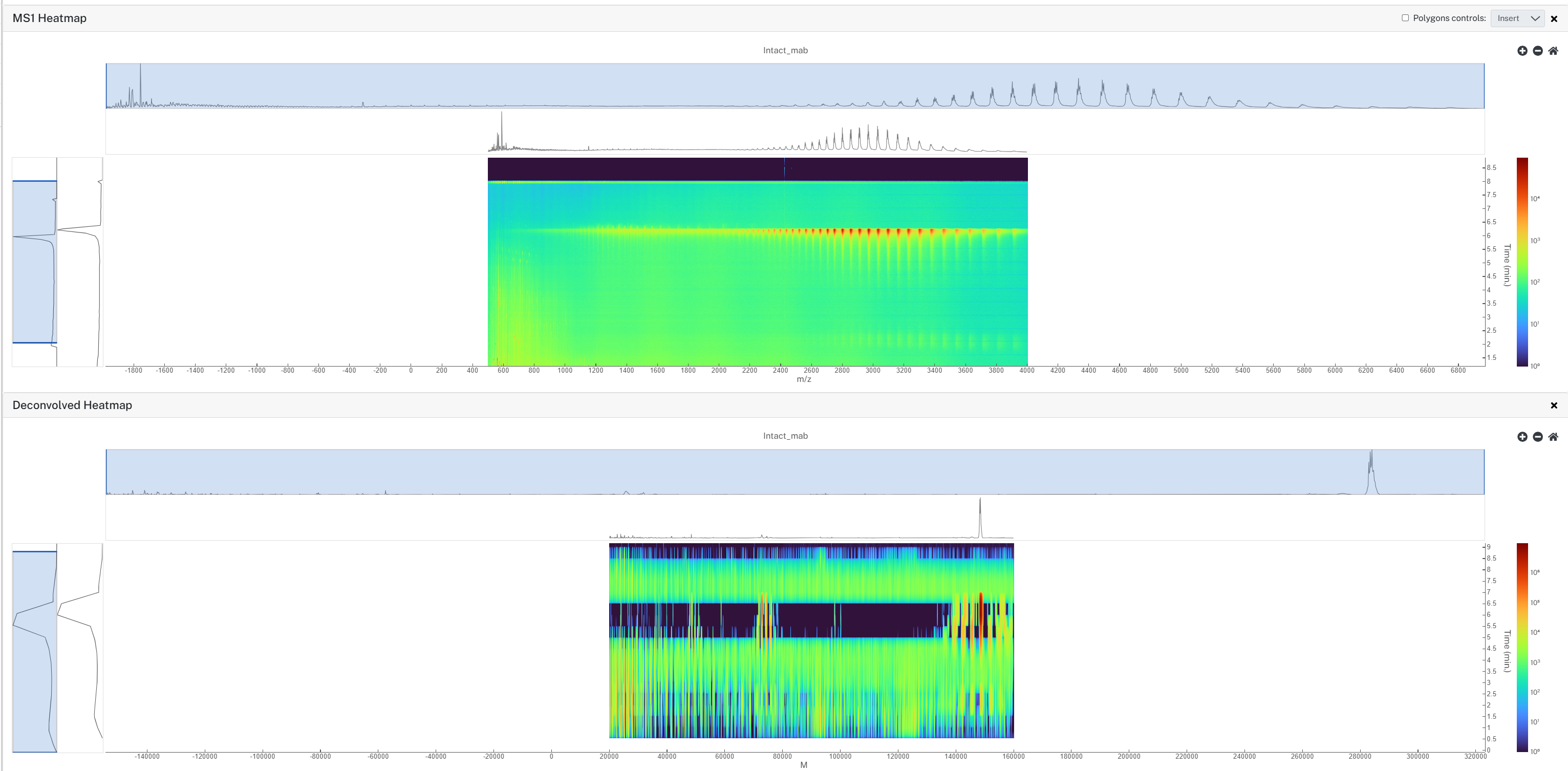Click the Deconvolved mass overview range selector
The image size is (1568, 771).
(795, 472)
